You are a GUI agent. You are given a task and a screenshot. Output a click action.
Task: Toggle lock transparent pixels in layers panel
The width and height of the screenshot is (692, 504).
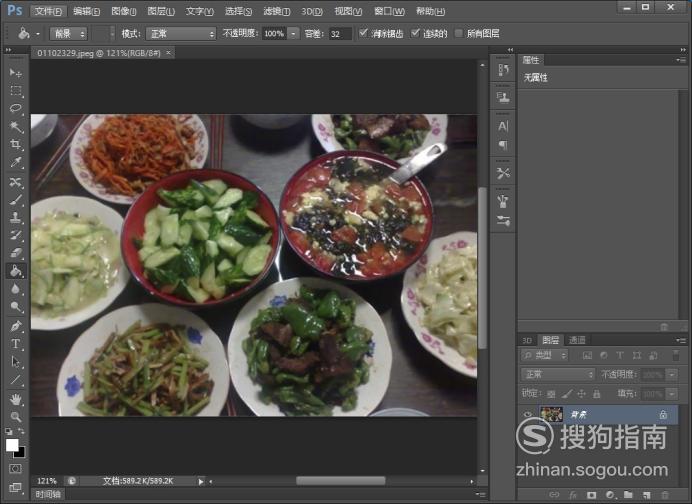pyautogui.click(x=551, y=394)
